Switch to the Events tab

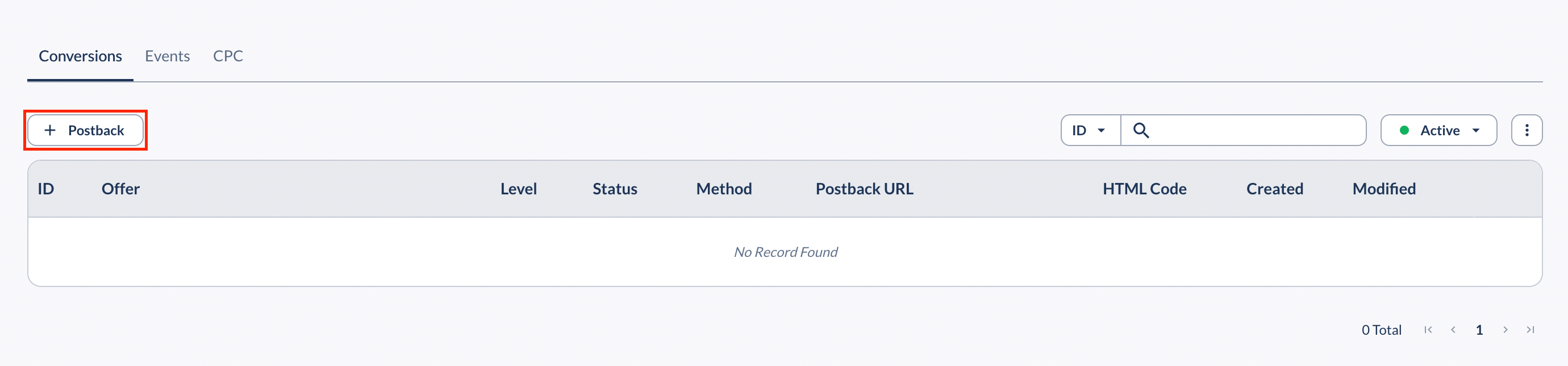[x=168, y=56]
